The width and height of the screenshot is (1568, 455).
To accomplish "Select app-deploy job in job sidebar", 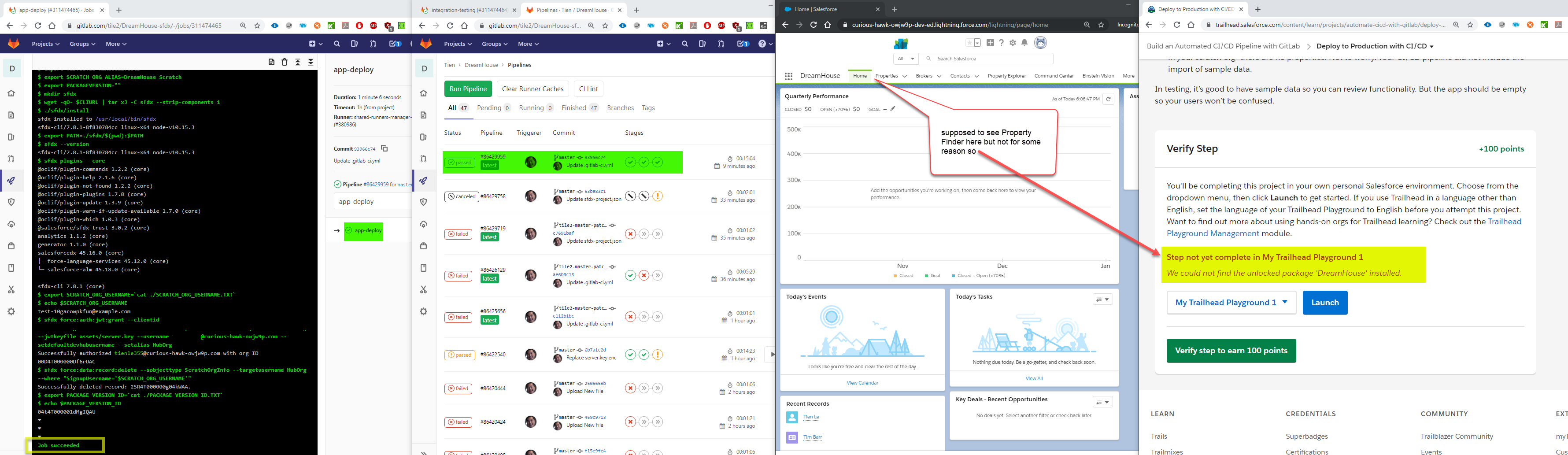I will [363, 231].
